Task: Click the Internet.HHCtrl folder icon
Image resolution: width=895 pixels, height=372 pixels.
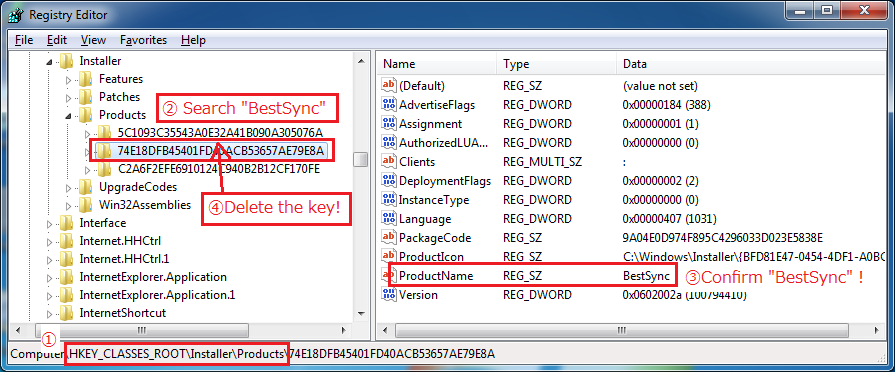Action: click(66, 241)
